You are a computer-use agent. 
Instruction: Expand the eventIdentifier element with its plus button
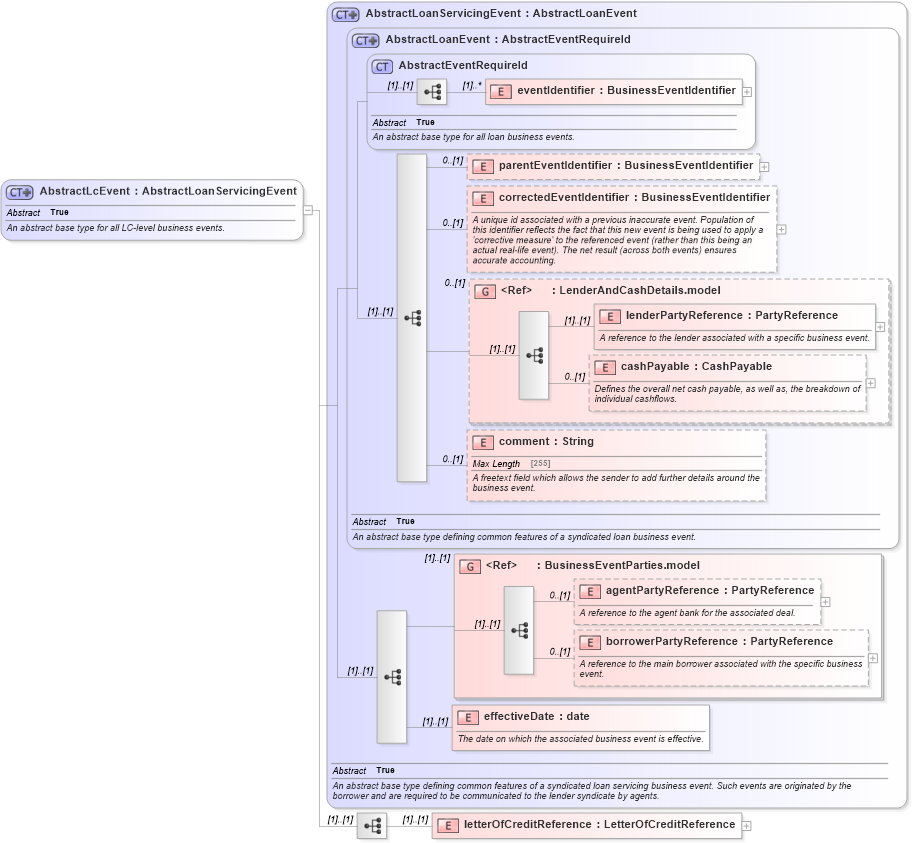[x=748, y=91]
